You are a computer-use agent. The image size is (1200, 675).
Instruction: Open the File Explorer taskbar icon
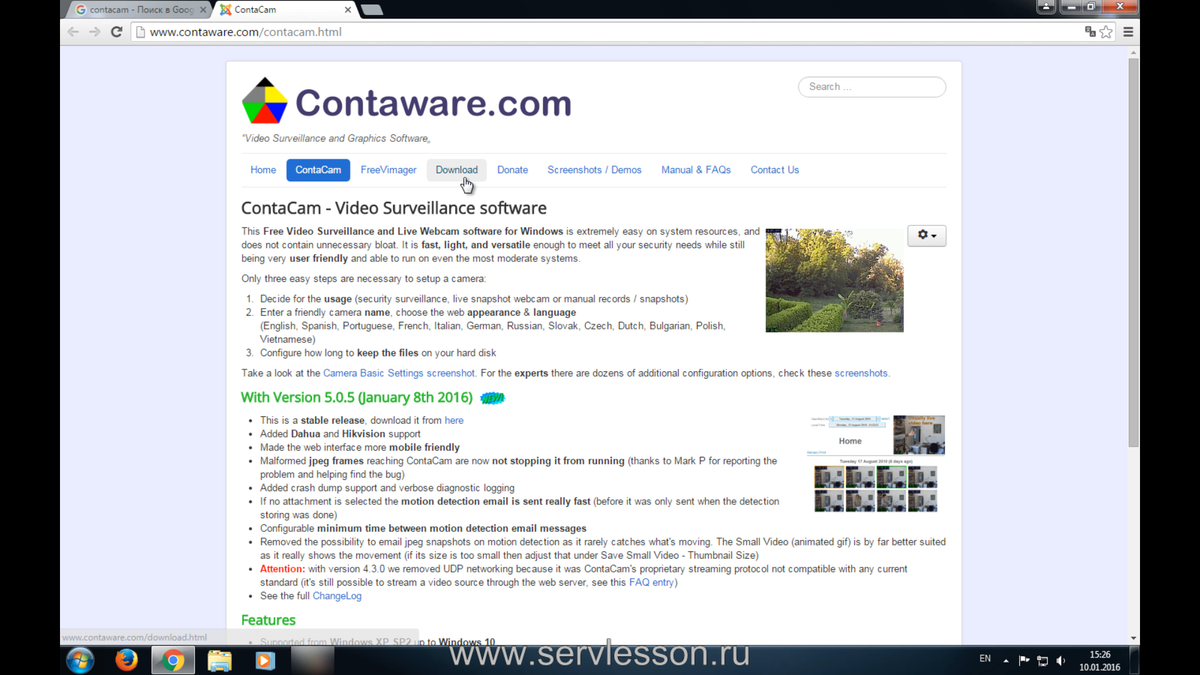(219, 660)
